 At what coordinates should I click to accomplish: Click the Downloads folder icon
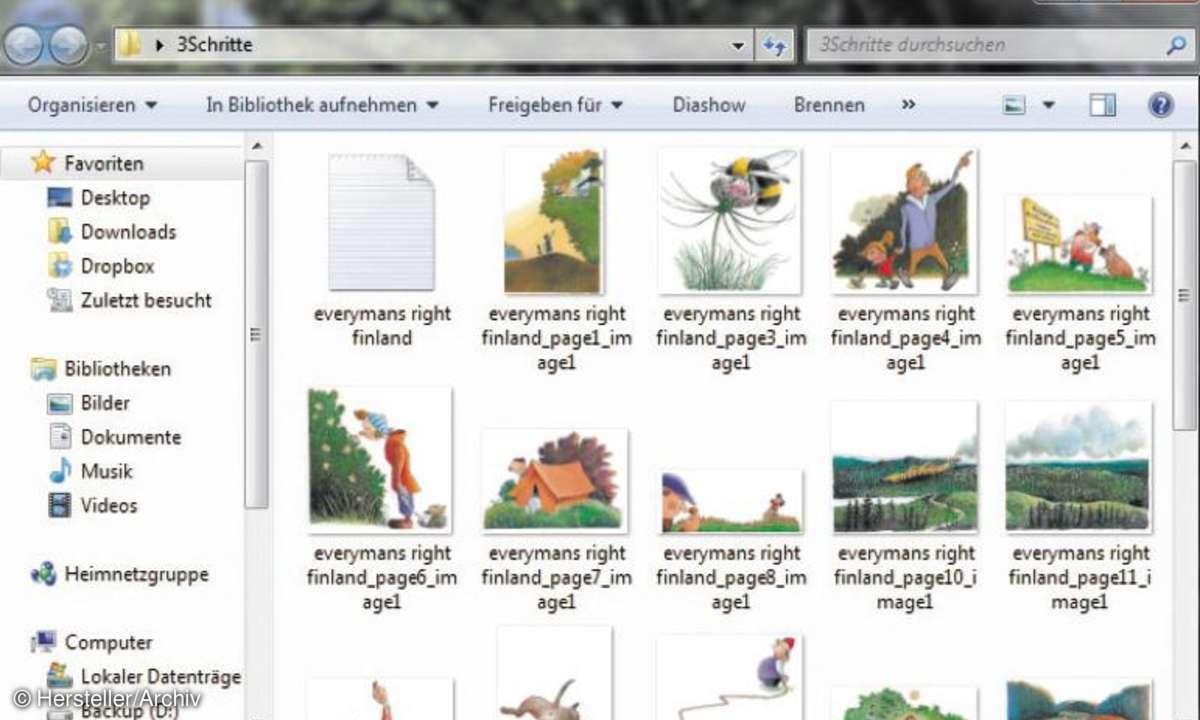[60, 231]
